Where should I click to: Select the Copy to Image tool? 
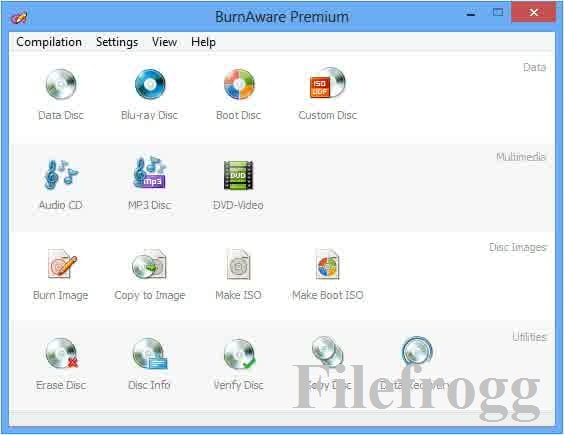[x=150, y=275]
